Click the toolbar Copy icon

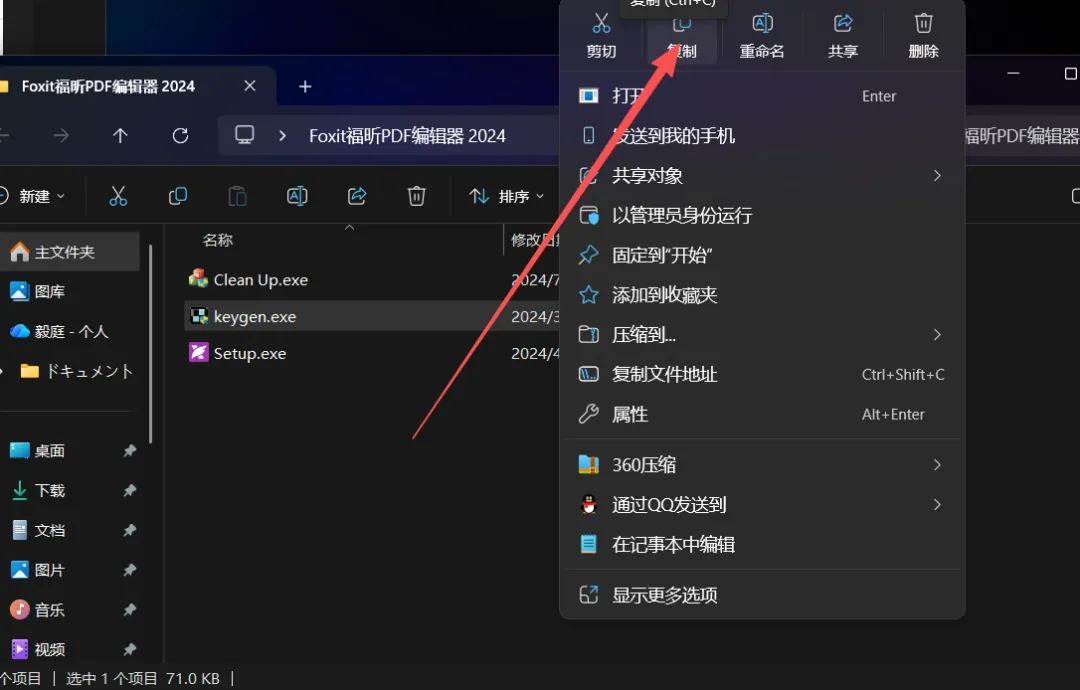click(178, 196)
